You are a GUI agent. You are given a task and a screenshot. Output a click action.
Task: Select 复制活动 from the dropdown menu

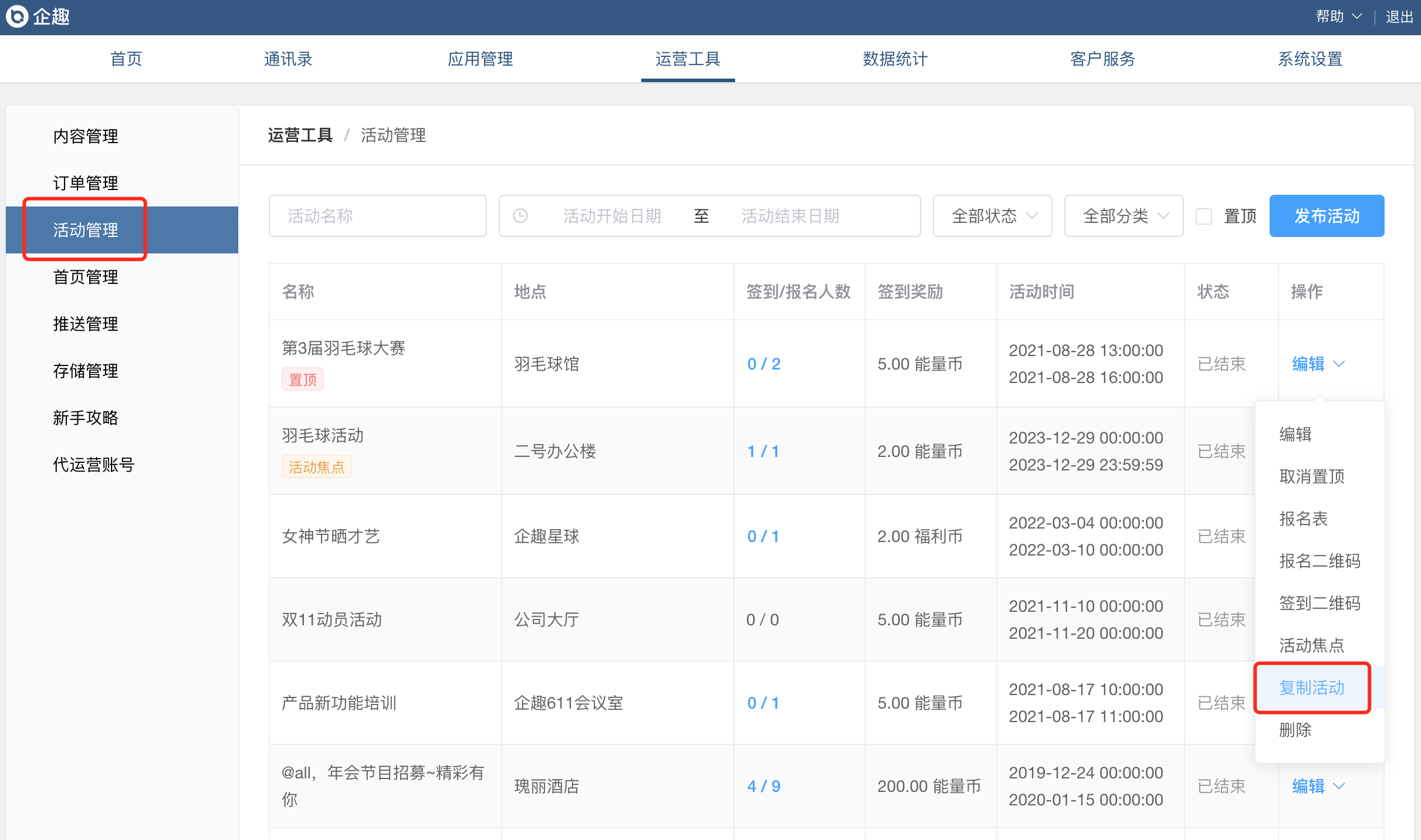[x=1311, y=687]
